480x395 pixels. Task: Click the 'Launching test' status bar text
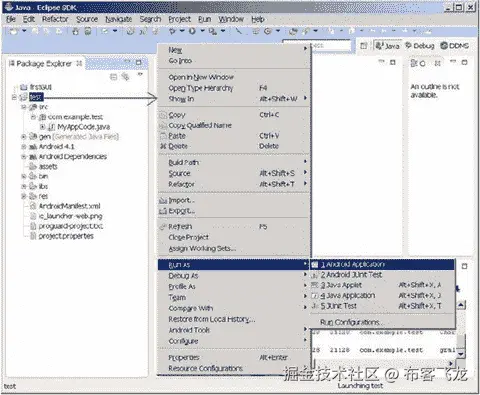click(360, 386)
